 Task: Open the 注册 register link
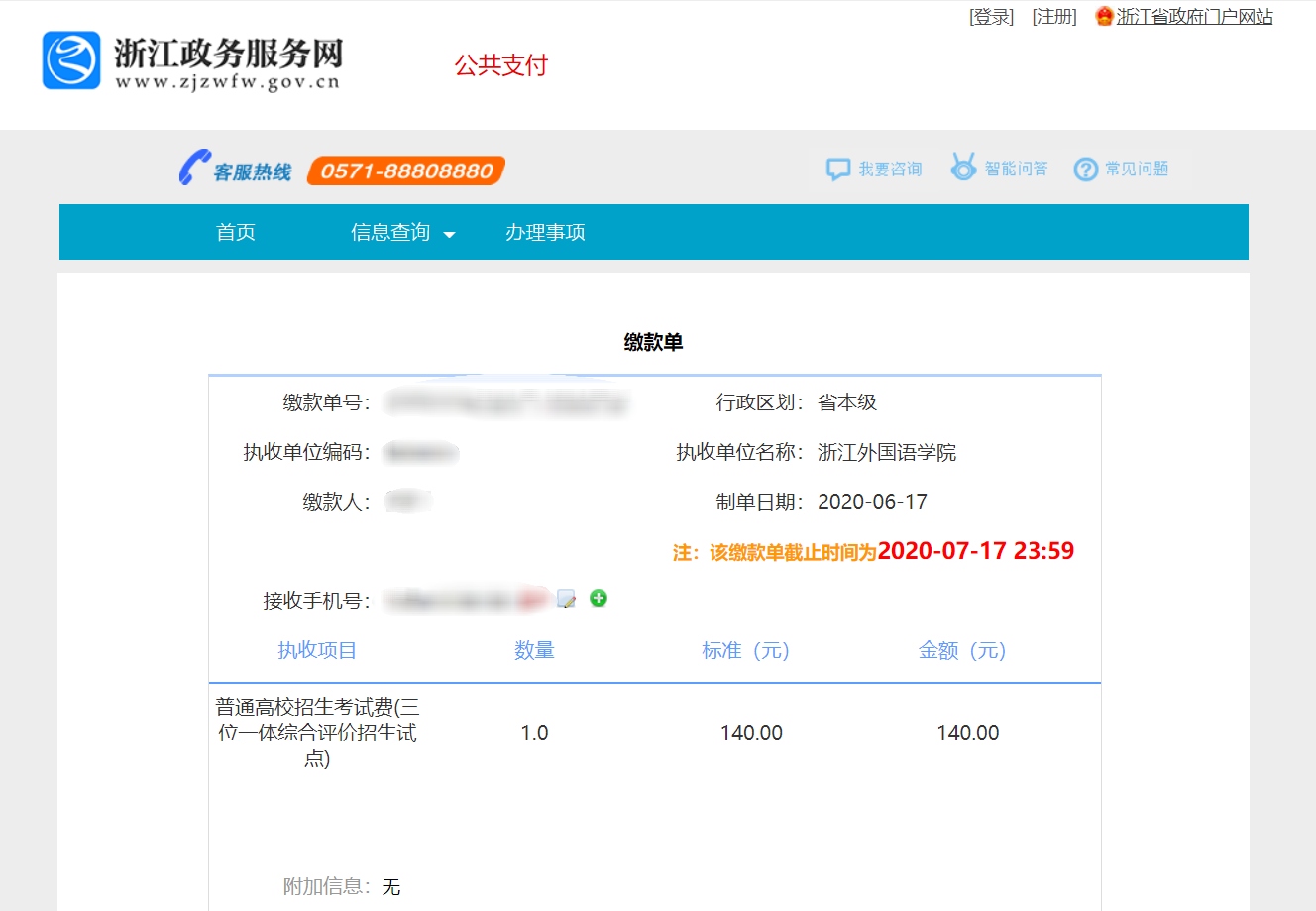point(1053,17)
